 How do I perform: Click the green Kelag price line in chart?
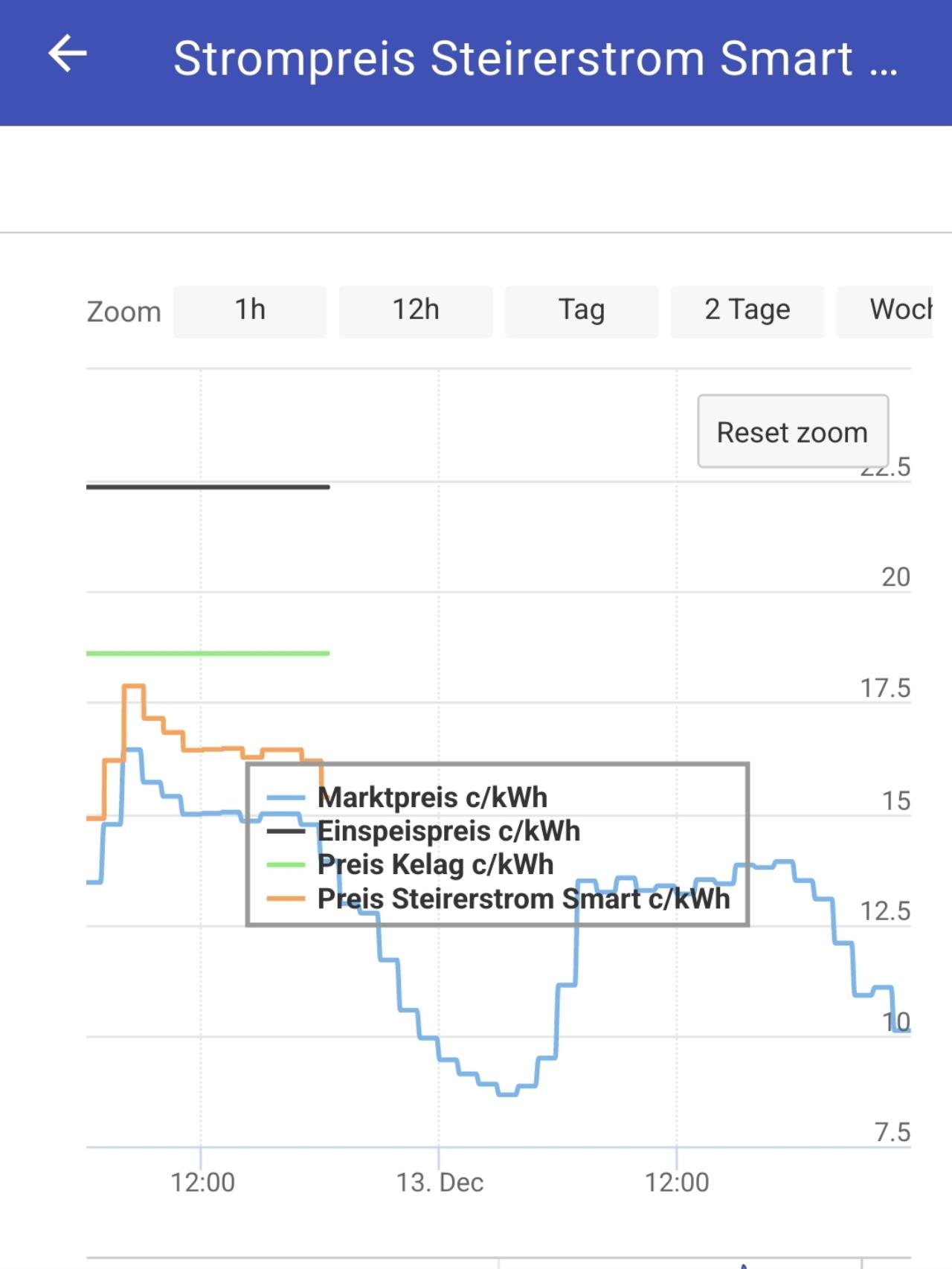click(x=208, y=653)
